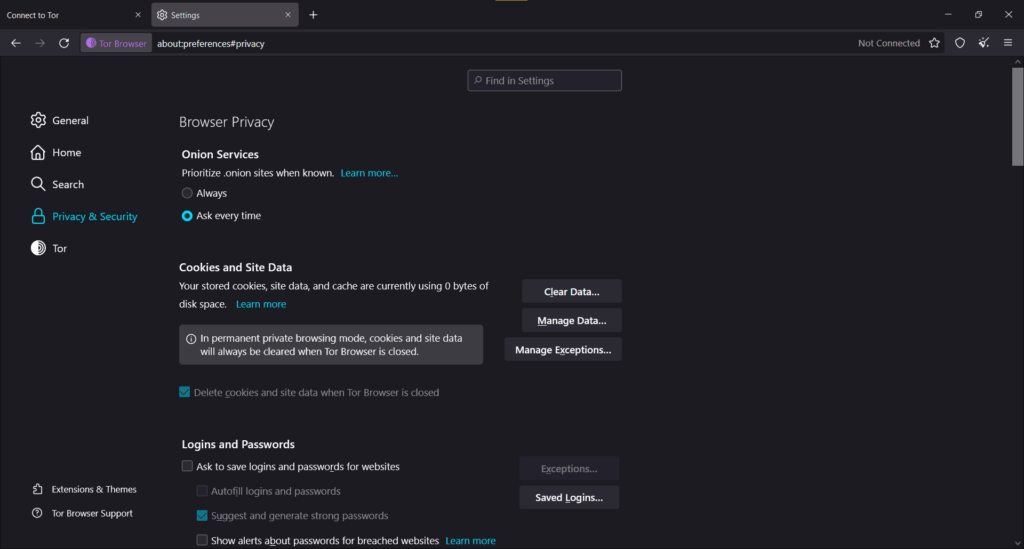This screenshot has height=549, width=1024.
Task: Click the Logins and Passwords heading
Action: [238, 445]
